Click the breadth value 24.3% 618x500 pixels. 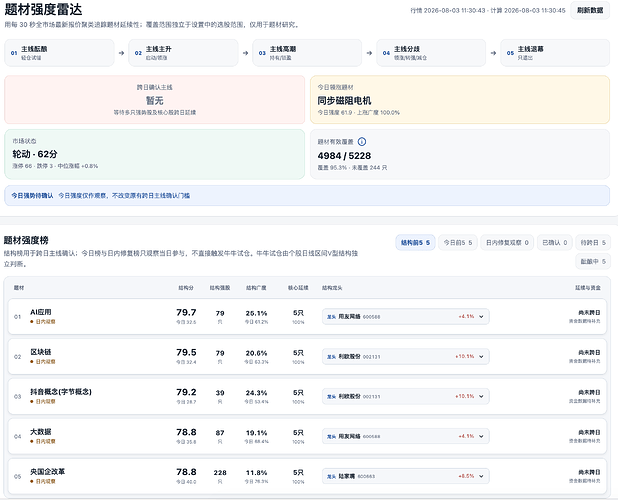pyautogui.click(x=256, y=393)
